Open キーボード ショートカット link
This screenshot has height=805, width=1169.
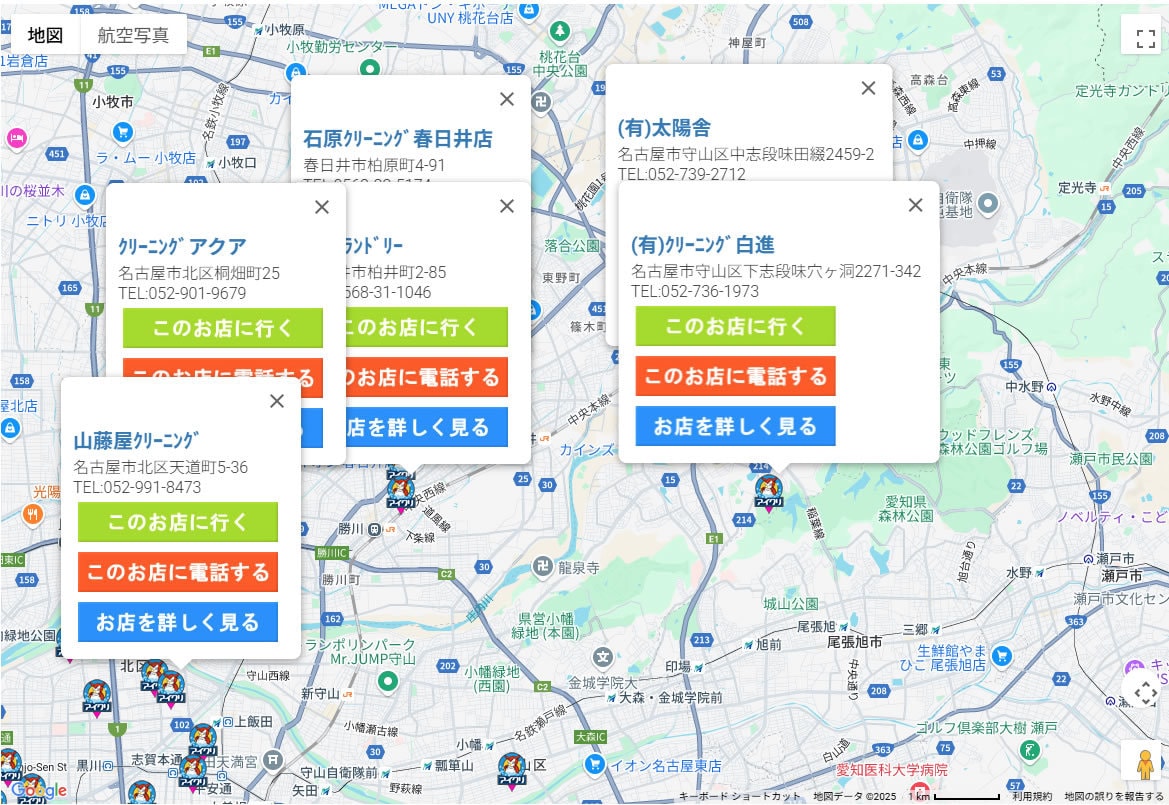click(739, 796)
